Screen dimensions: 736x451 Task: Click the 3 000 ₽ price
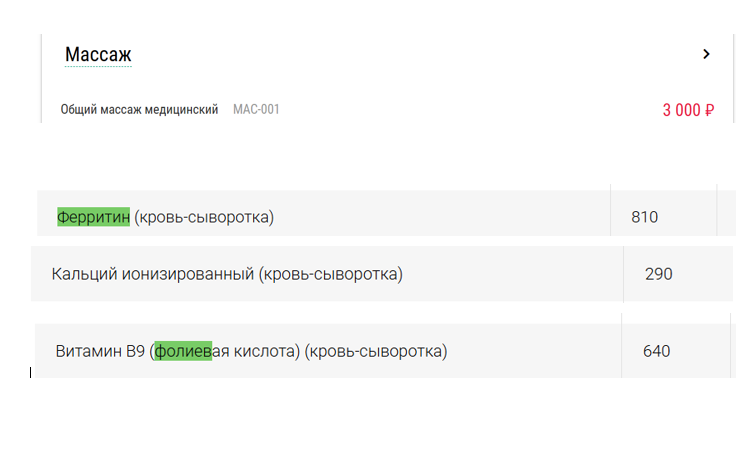click(687, 110)
